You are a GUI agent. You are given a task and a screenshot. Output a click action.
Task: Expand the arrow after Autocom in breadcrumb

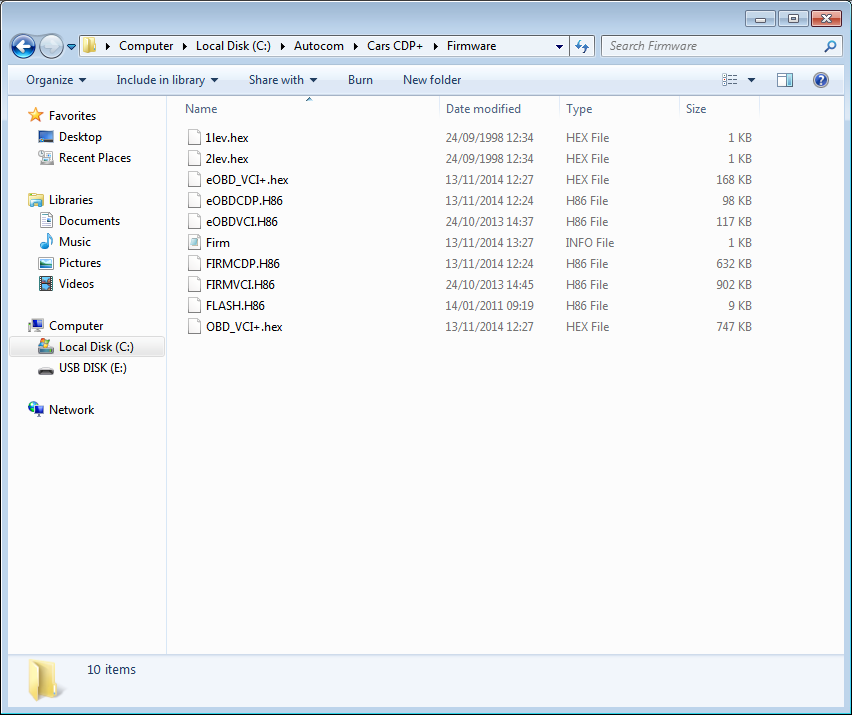click(x=355, y=47)
